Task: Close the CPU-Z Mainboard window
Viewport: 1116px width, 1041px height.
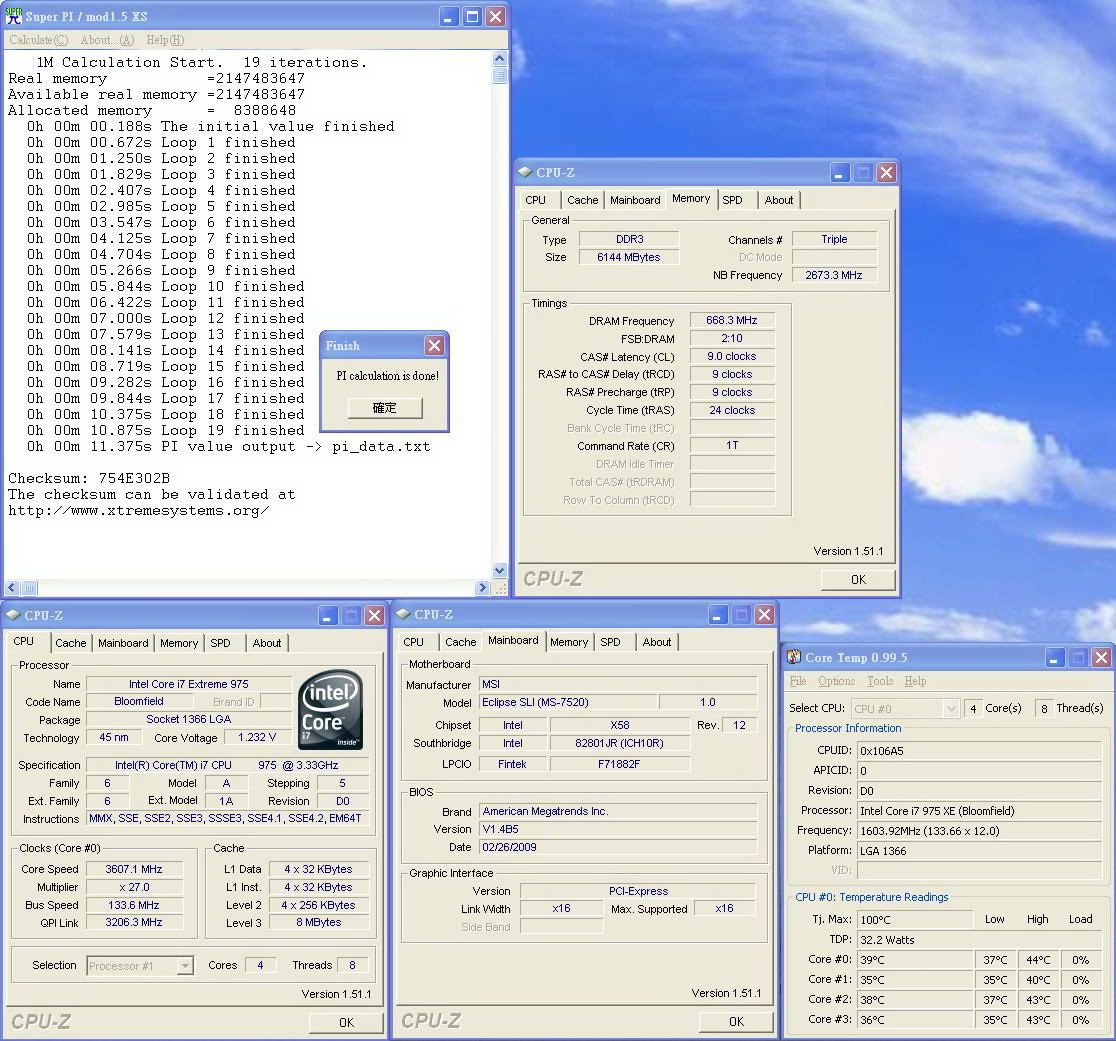Action: (x=764, y=614)
